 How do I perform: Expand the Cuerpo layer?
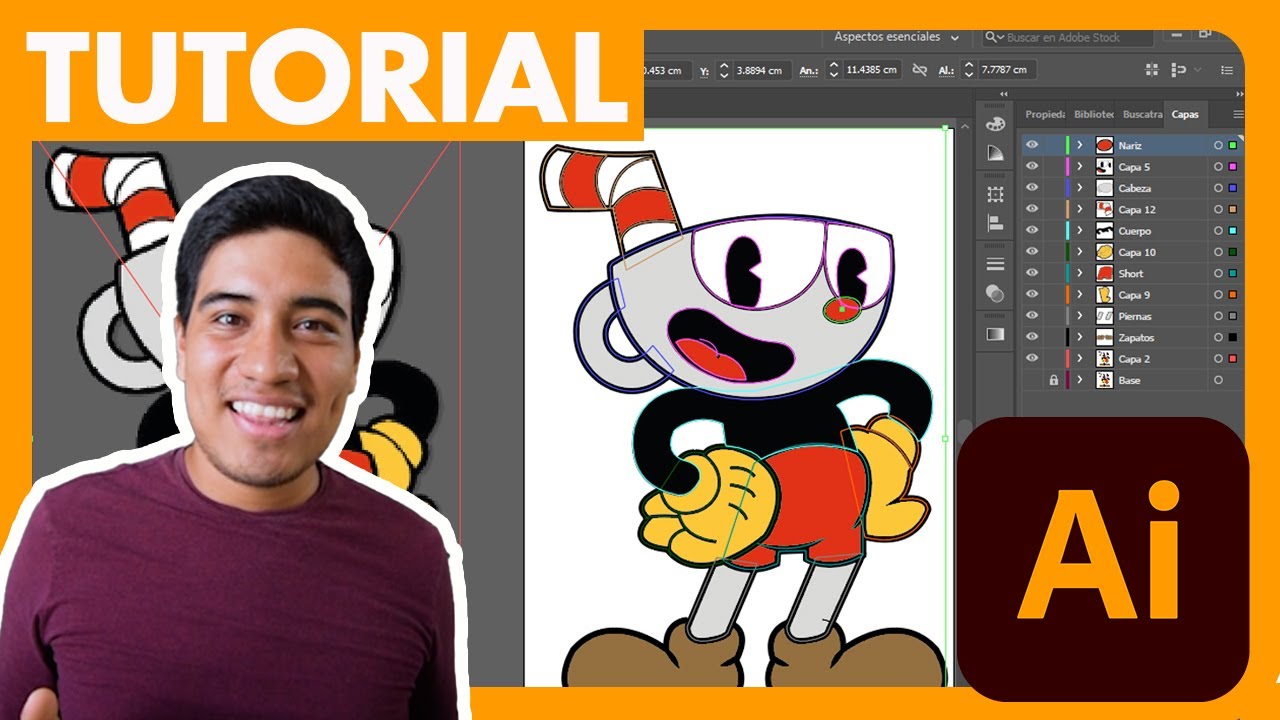[x=1080, y=231]
